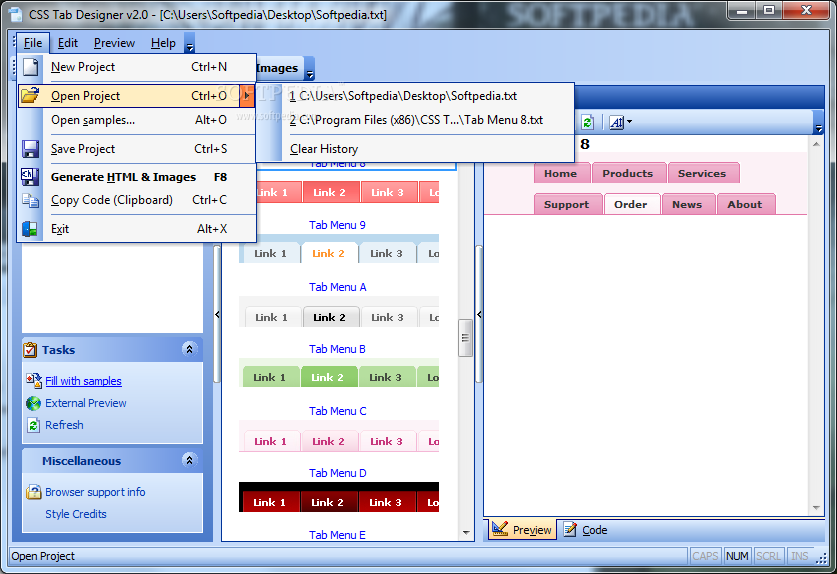
Task: Click the News tab in preview
Action: click(688, 204)
